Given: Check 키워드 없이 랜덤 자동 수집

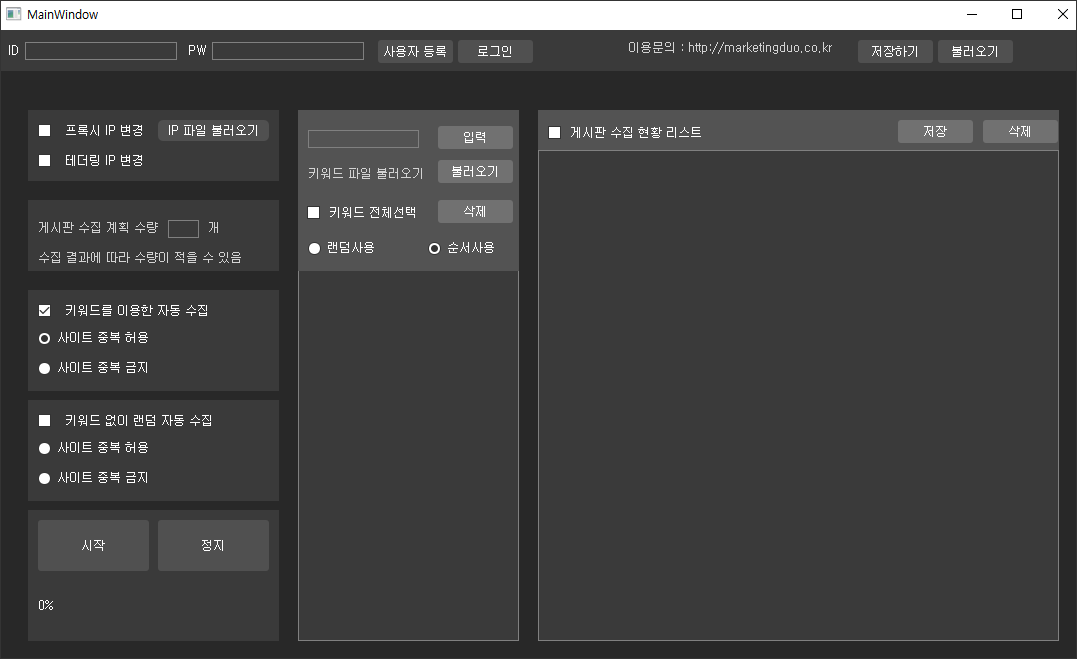Looking at the screenshot, I should click(x=45, y=420).
